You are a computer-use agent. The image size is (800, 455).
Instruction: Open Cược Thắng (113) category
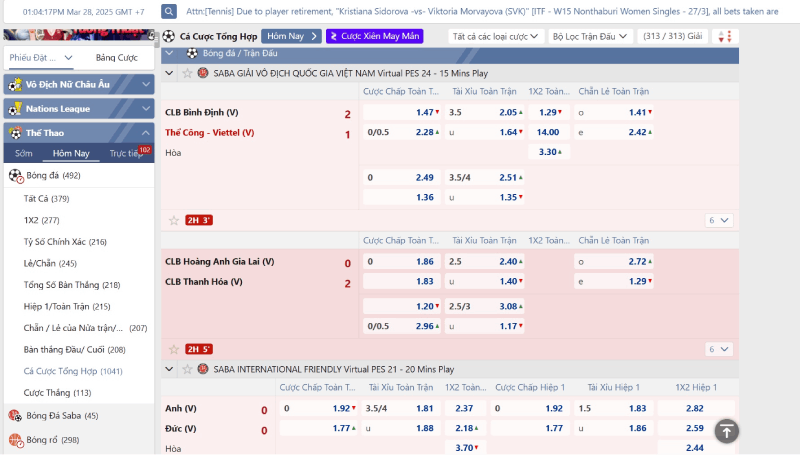point(57,393)
